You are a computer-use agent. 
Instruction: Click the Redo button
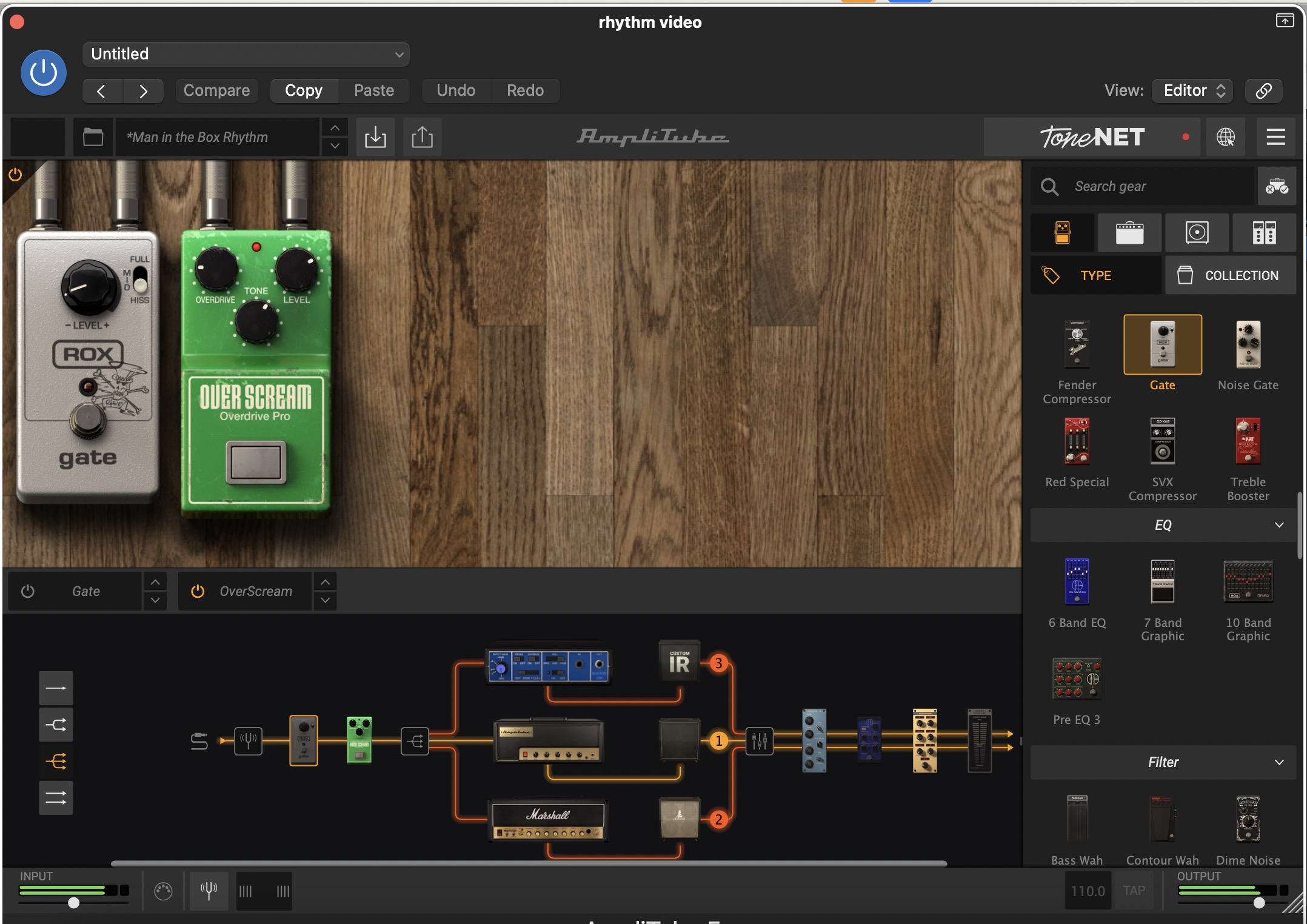(525, 90)
